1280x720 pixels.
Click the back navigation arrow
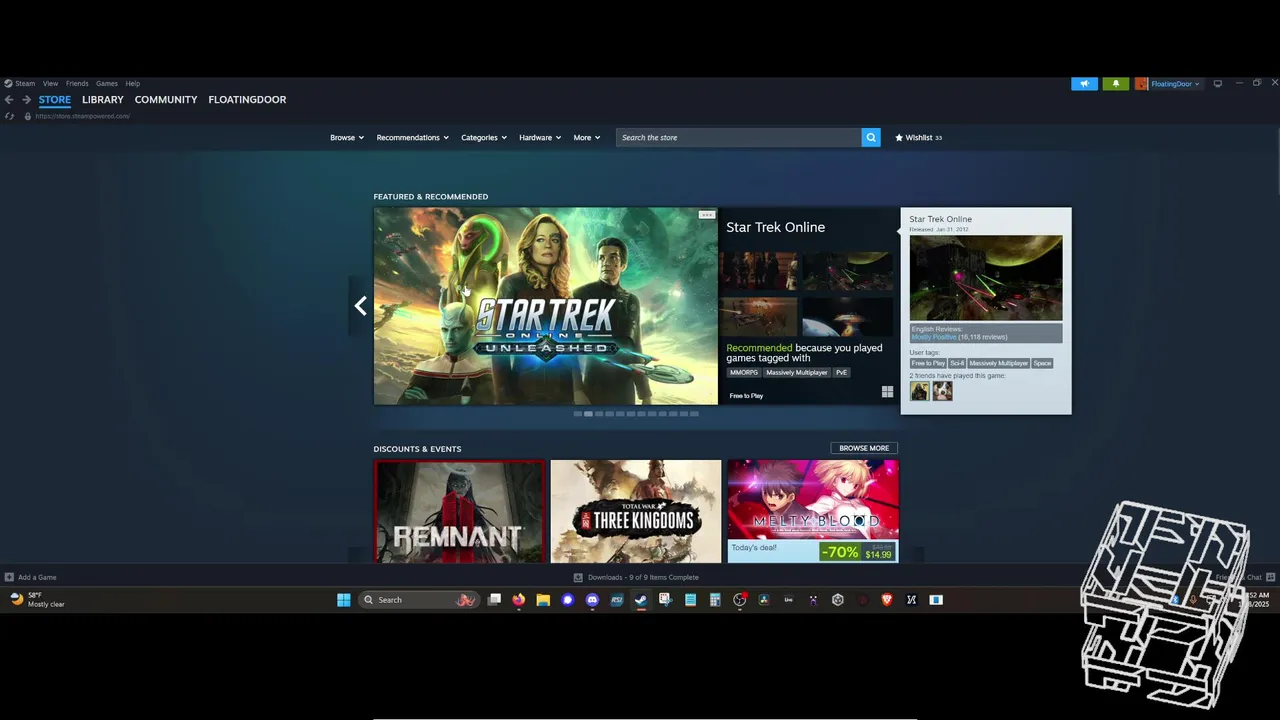tap(9, 100)
